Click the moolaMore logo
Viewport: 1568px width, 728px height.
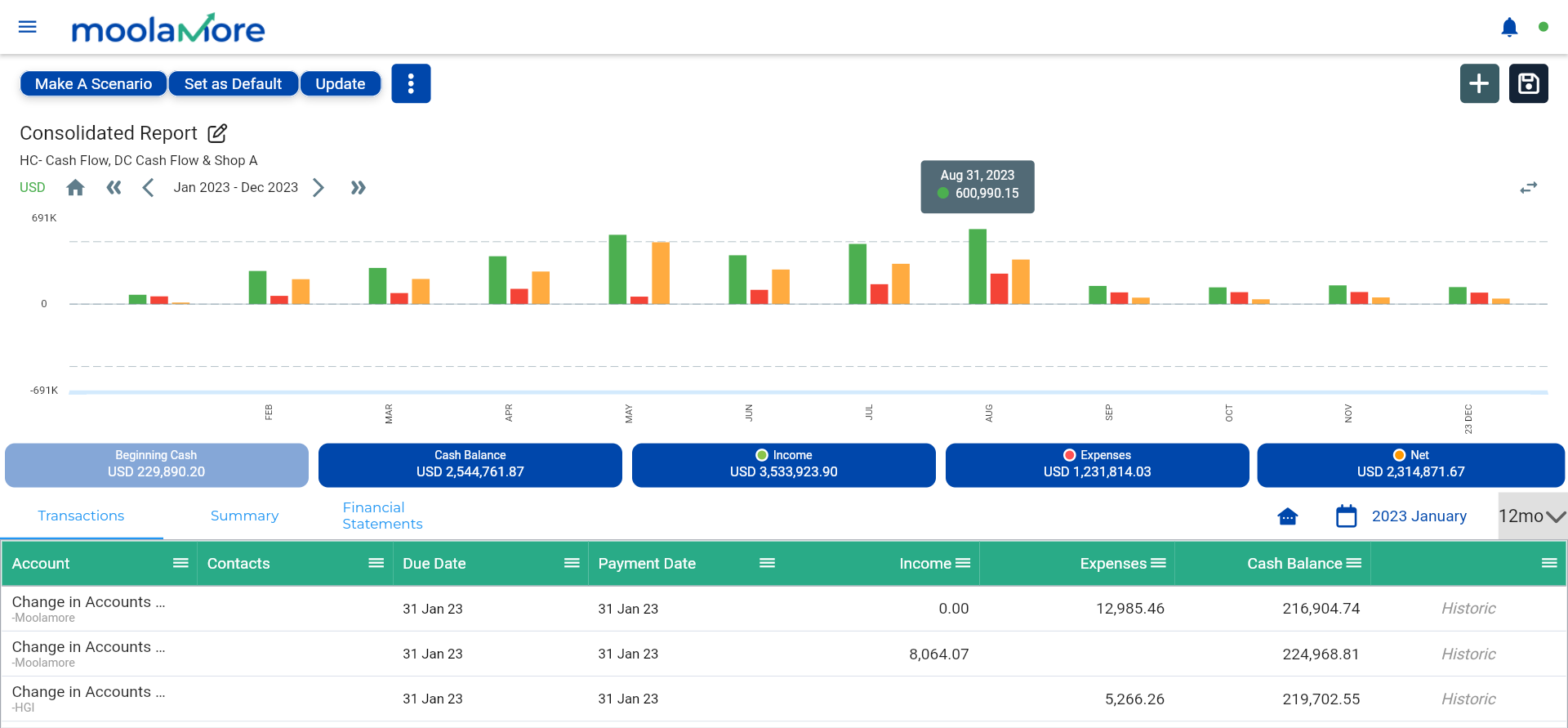point(168,29)
